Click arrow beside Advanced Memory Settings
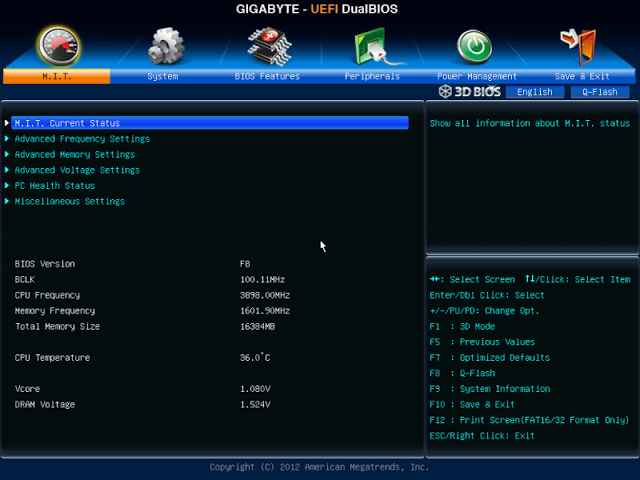Screen dimensions: 640x480 [7, 154]
